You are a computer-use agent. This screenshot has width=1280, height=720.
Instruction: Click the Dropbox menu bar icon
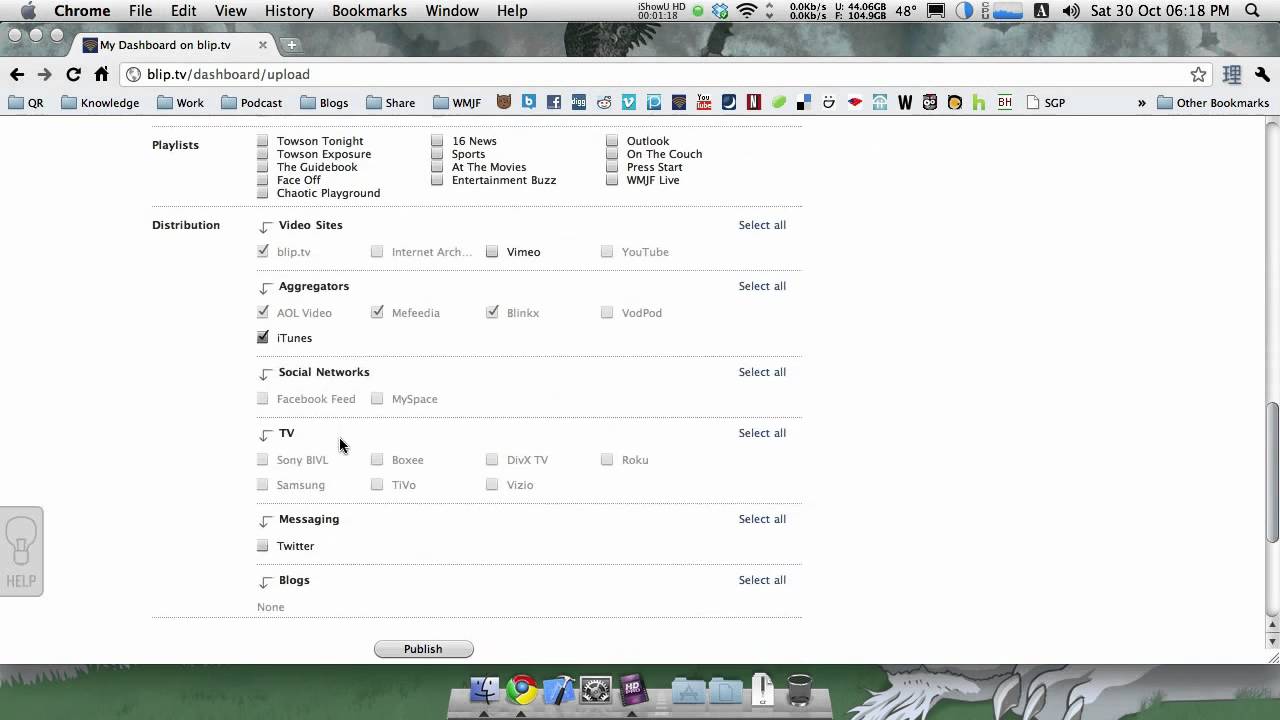[x=720, y=11]
